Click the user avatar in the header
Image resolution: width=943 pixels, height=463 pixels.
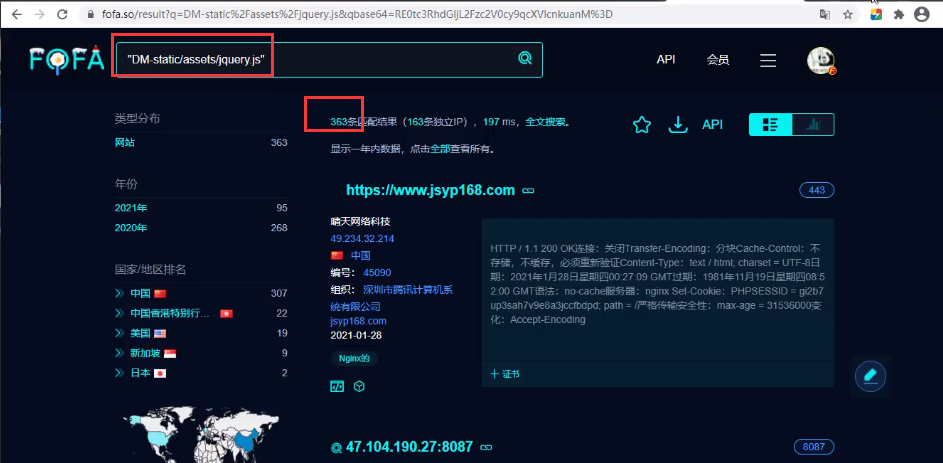point(821,60)
